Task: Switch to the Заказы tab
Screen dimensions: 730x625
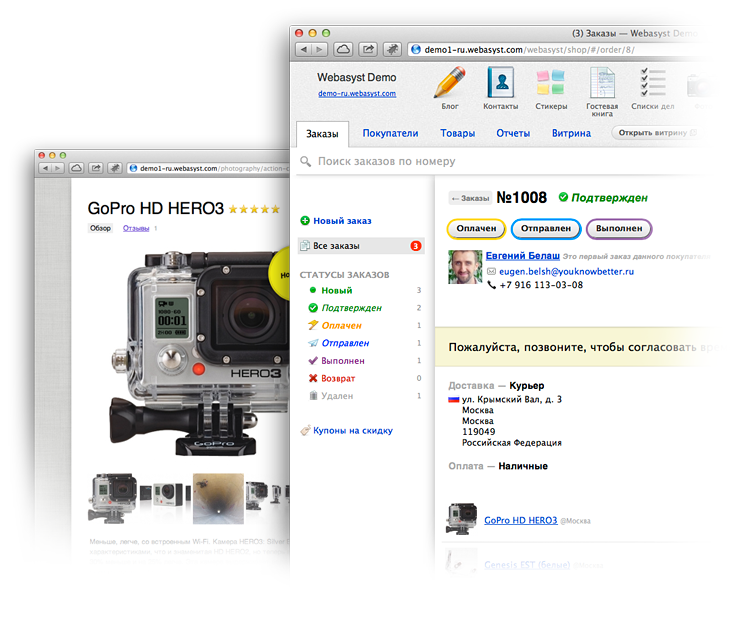Action: coord(322,134)
